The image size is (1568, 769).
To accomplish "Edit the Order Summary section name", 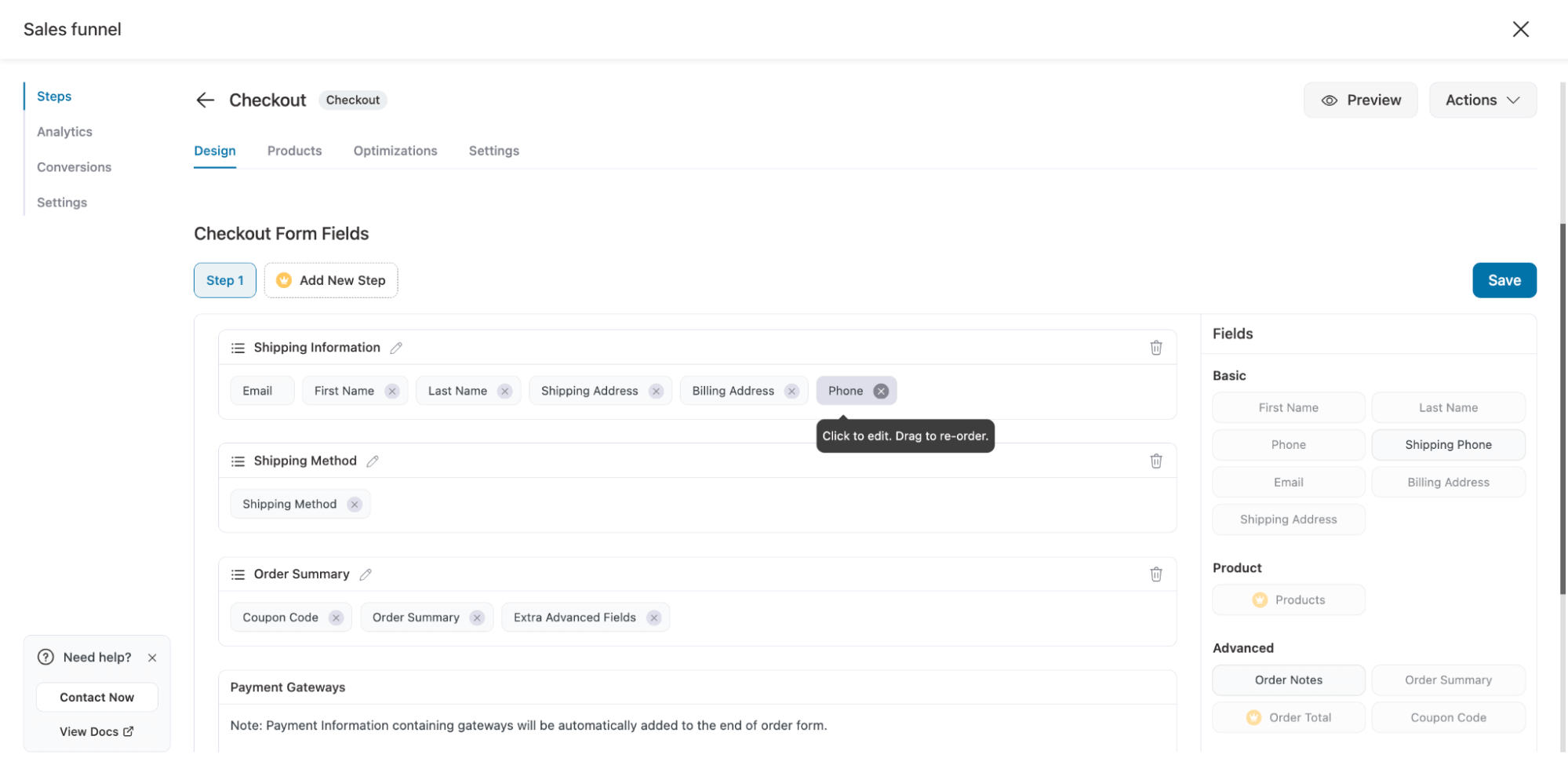I will [366, 574].
